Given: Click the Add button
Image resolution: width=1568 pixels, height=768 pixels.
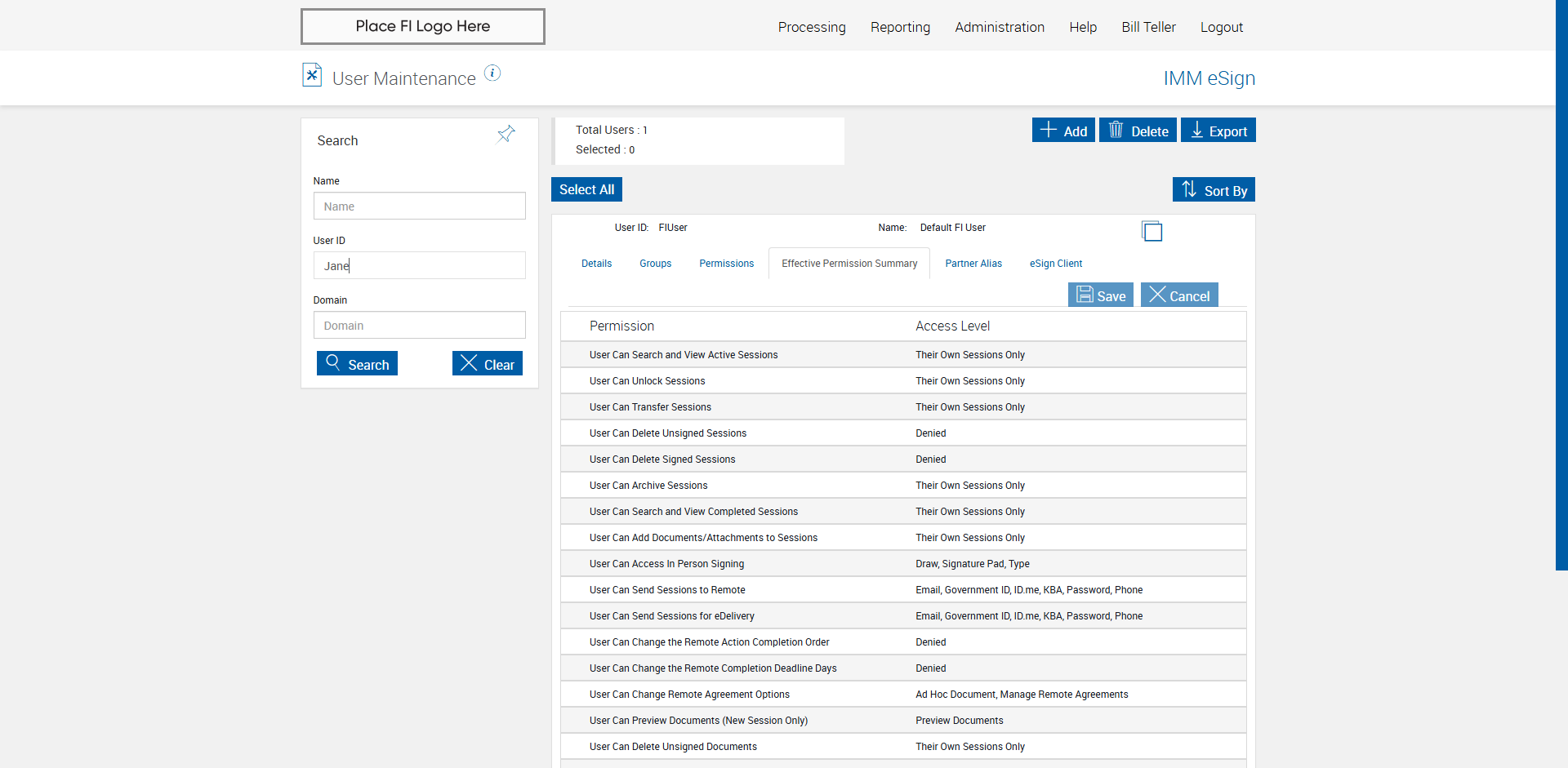Looking at the screenshot, I should (1063, 131).
